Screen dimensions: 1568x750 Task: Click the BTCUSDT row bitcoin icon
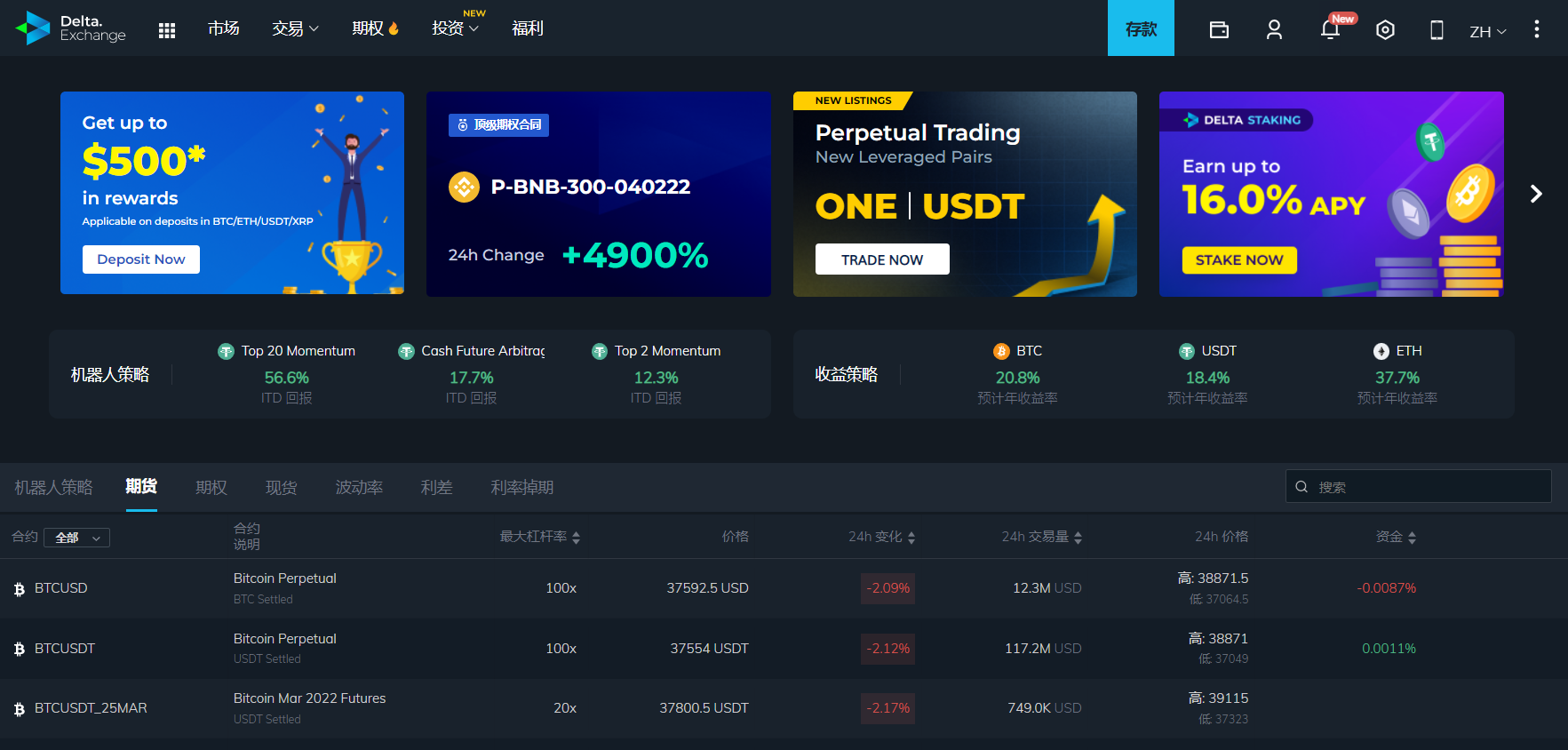(20, 649)
